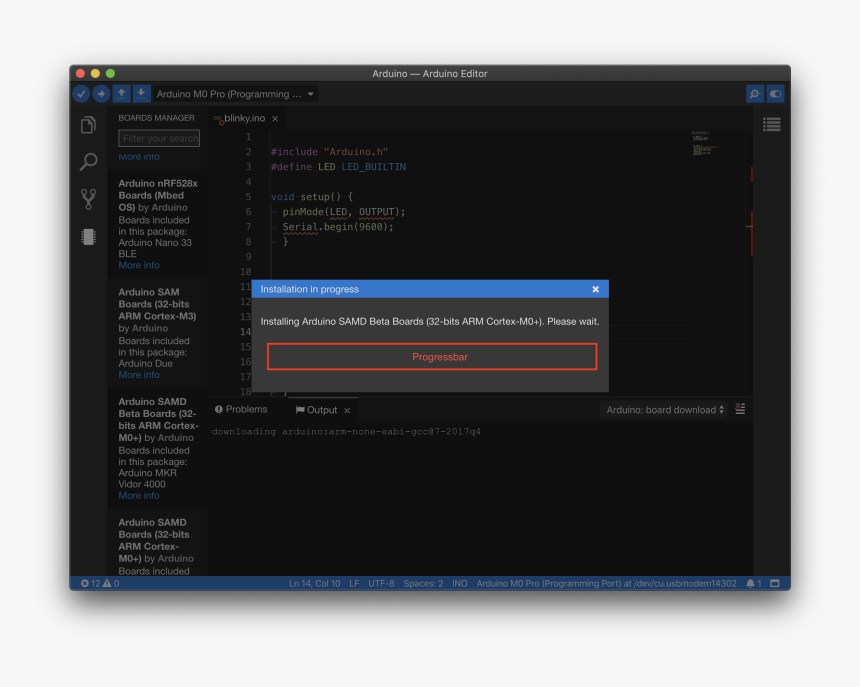Click the BOARDS MANAGER panel title
This screenshot has width=860, height=687.
pos(156,118)
